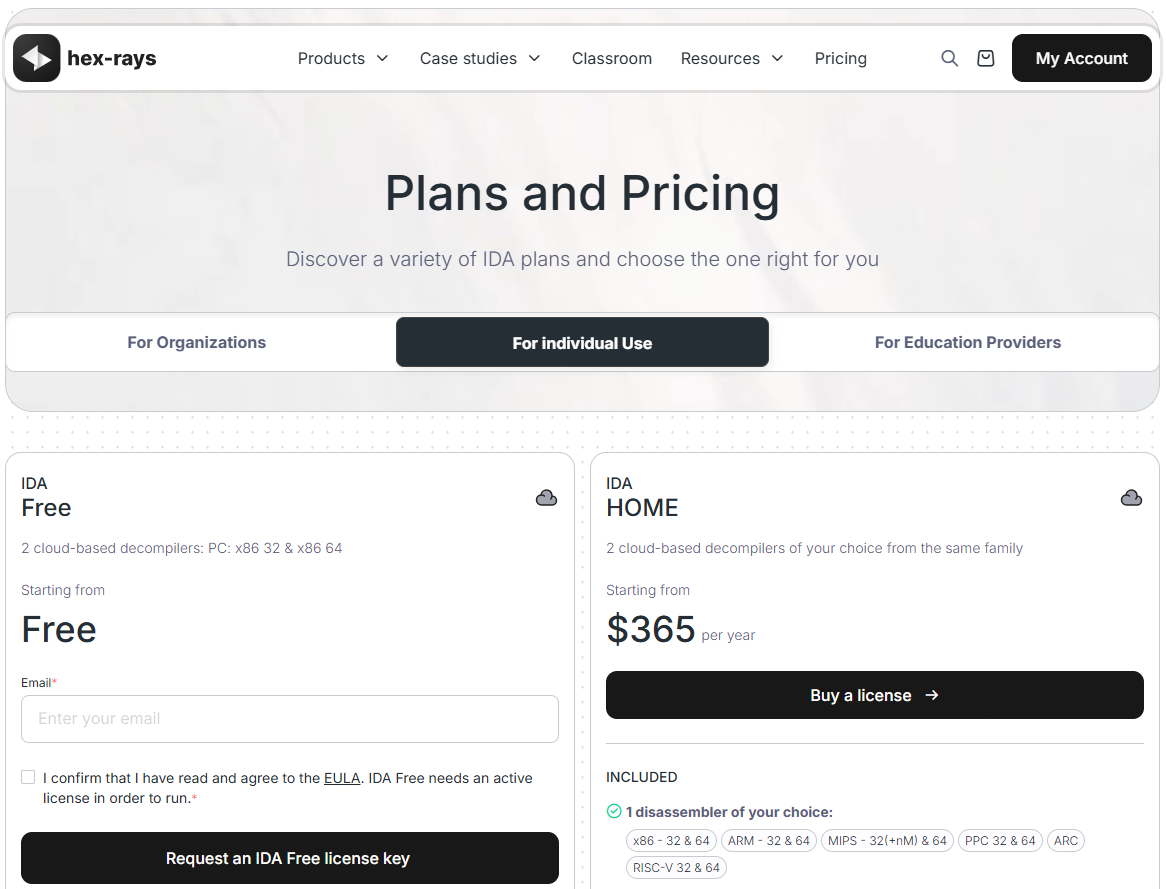Click the green checkmark beside disassembler item

pos(614,811)
